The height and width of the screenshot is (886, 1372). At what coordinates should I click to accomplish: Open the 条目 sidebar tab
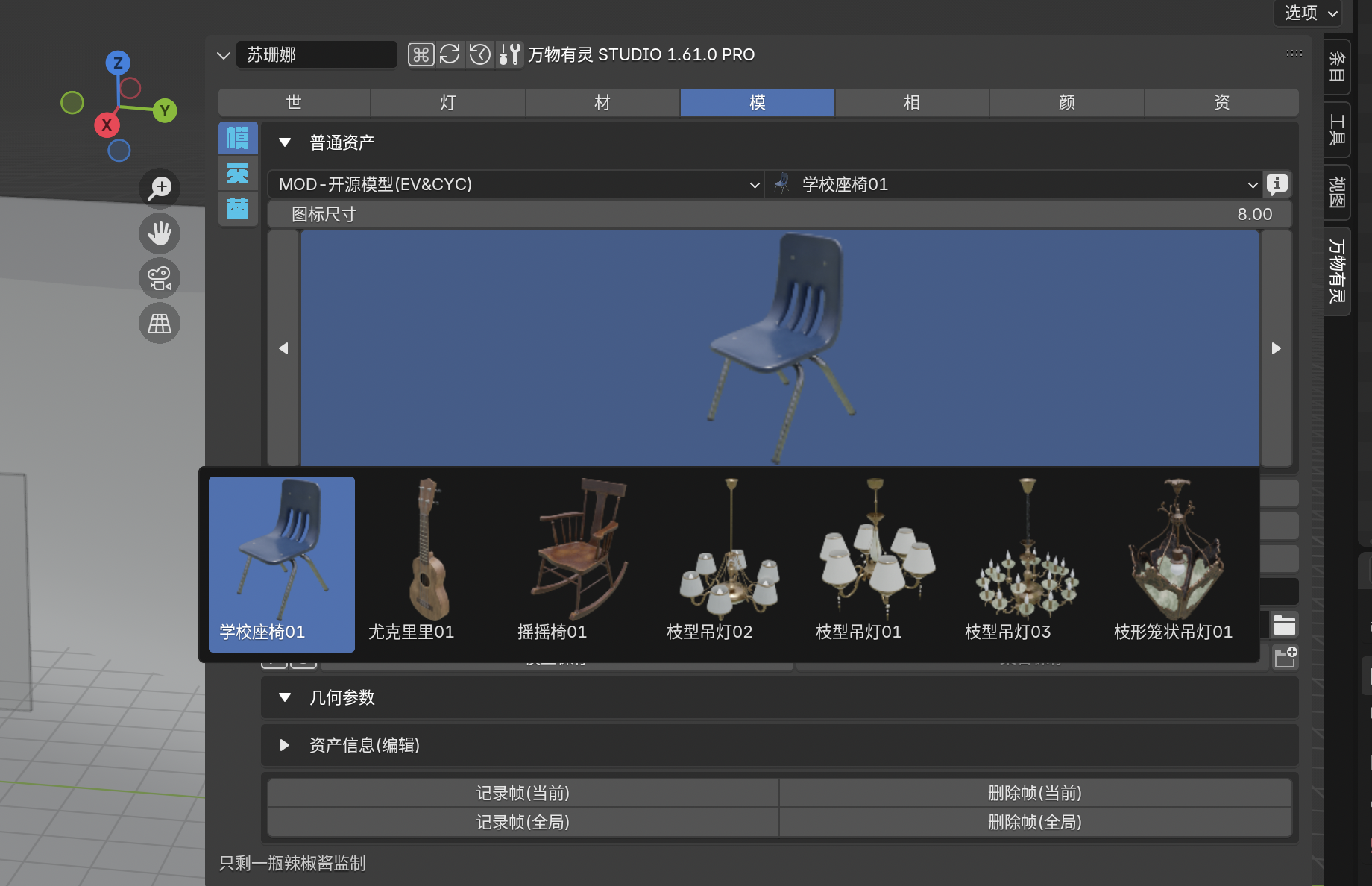click(1337, 67)
